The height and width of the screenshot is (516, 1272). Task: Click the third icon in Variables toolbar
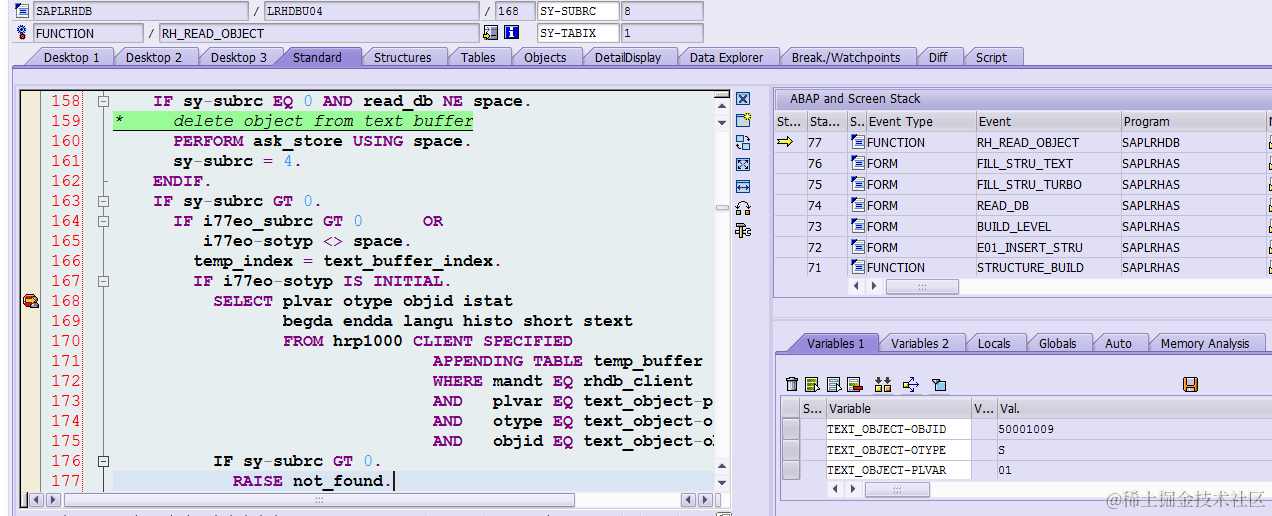click(833, 384)
